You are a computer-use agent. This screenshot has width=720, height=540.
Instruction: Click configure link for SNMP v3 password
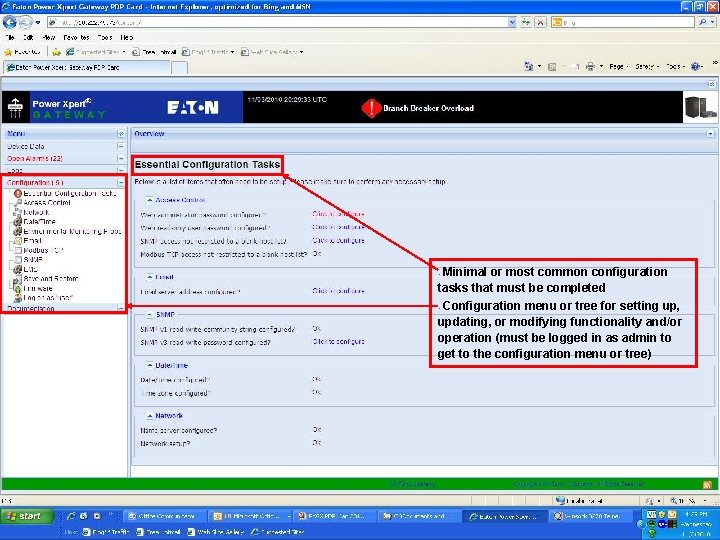coord(338,342)
